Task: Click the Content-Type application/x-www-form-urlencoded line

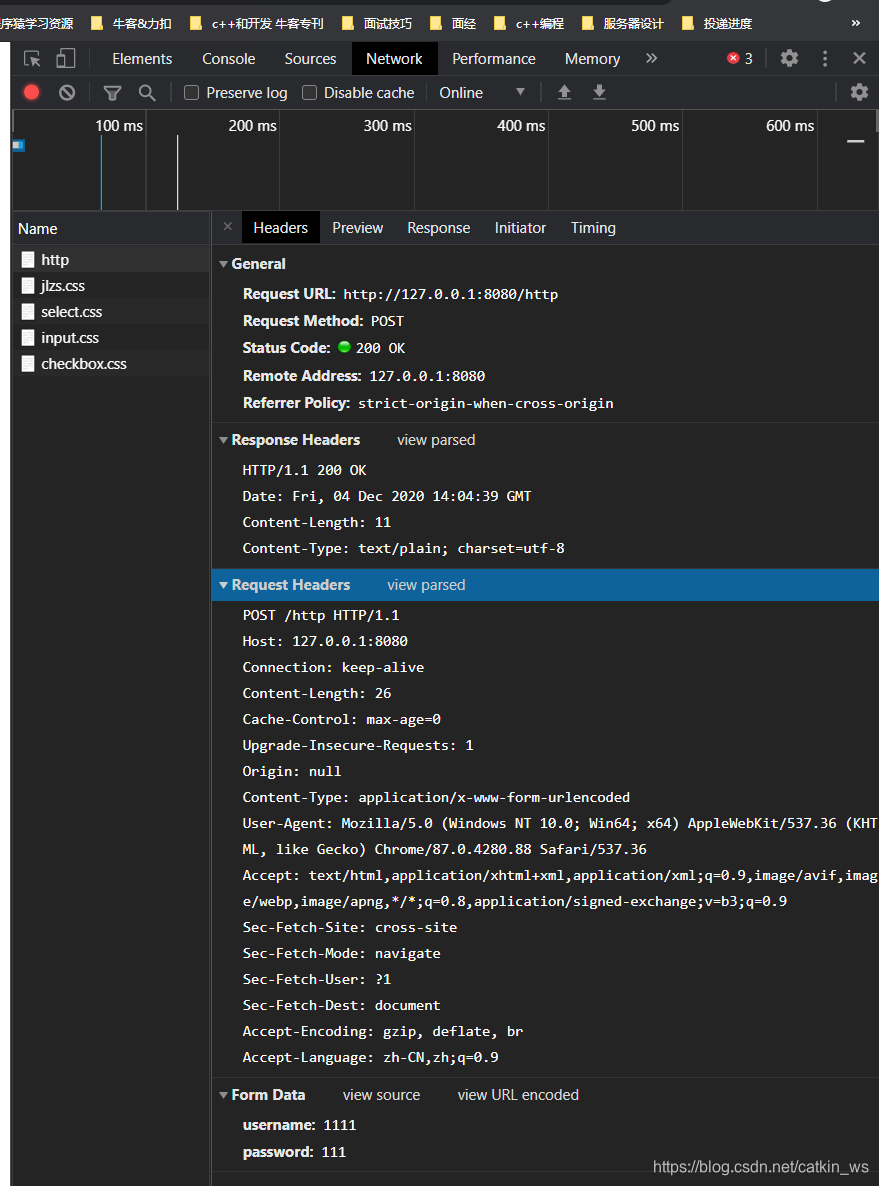Action: (x=436, y=797)
